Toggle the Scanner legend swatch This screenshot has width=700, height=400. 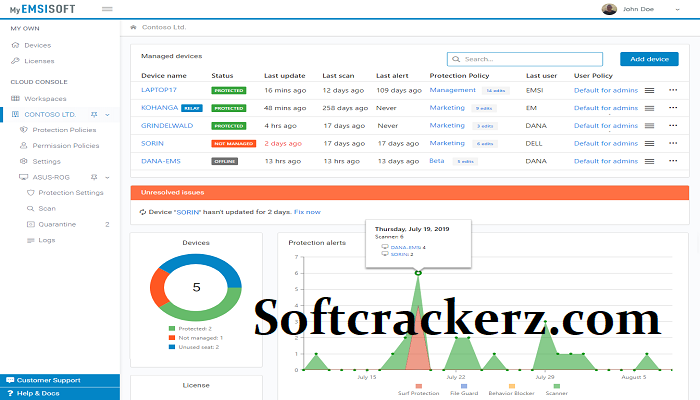[556, 386]
